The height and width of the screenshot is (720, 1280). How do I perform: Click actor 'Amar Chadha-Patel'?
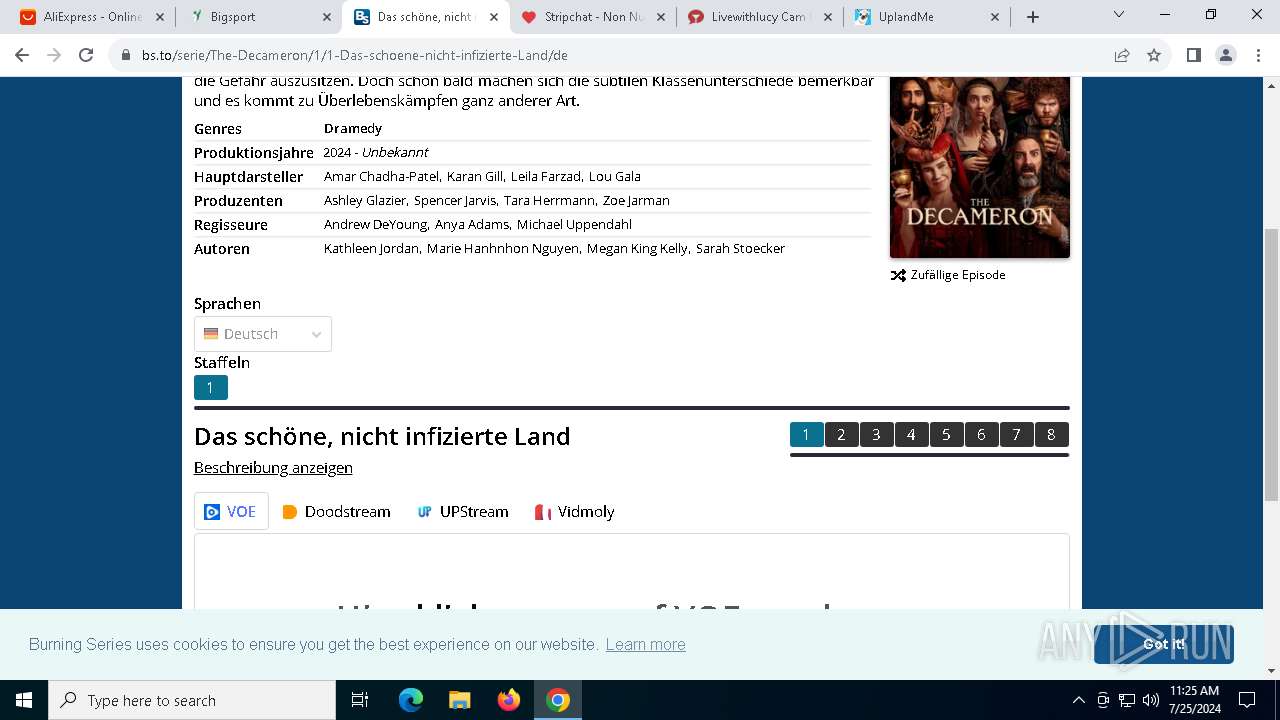click(381, 176)
